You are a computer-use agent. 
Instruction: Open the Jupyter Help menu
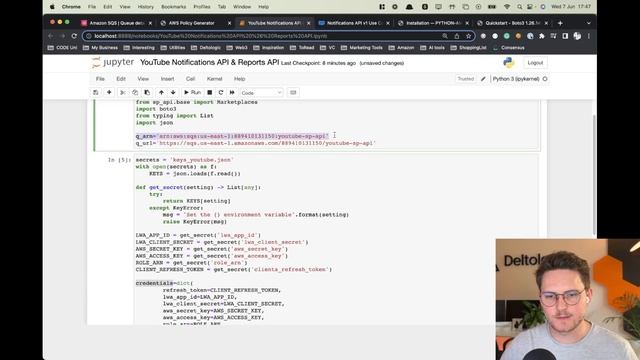240,79
